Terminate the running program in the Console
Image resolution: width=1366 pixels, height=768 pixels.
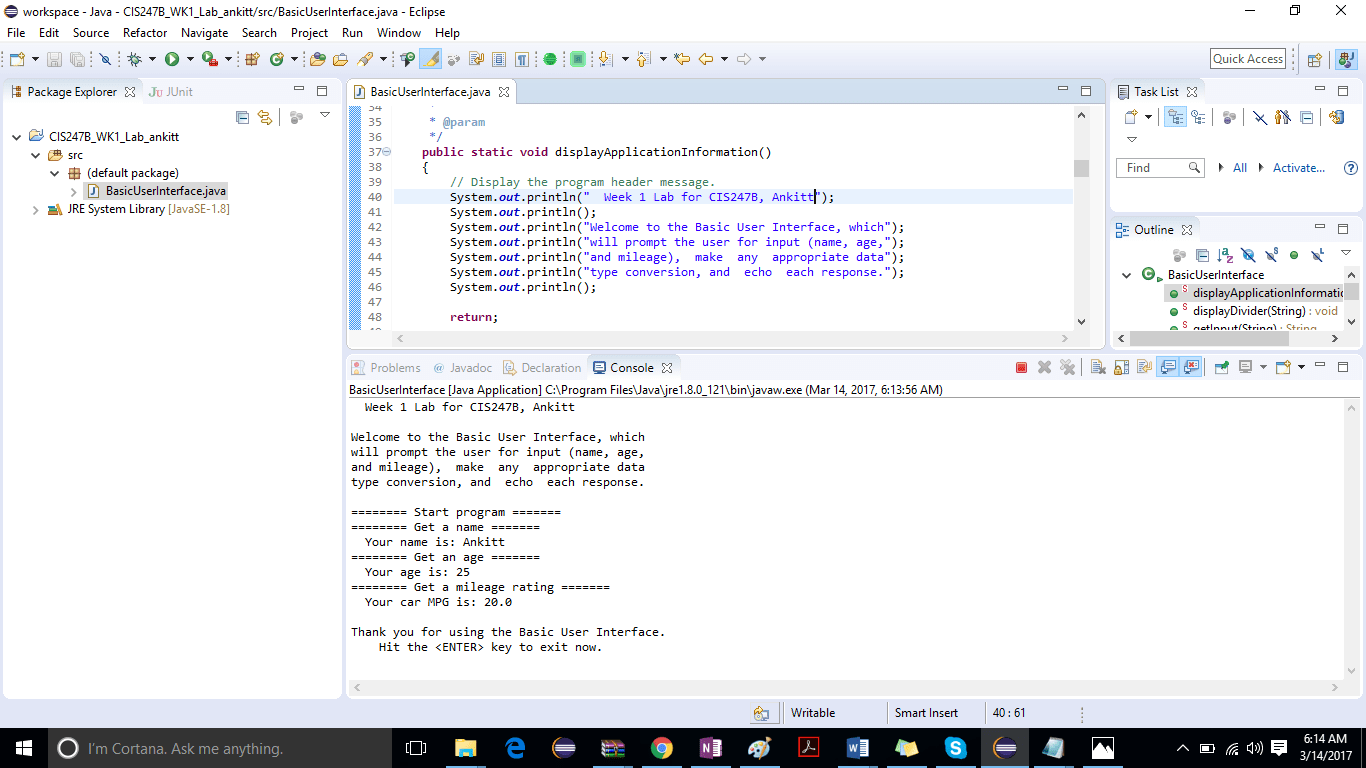(x=1021, y=367)
